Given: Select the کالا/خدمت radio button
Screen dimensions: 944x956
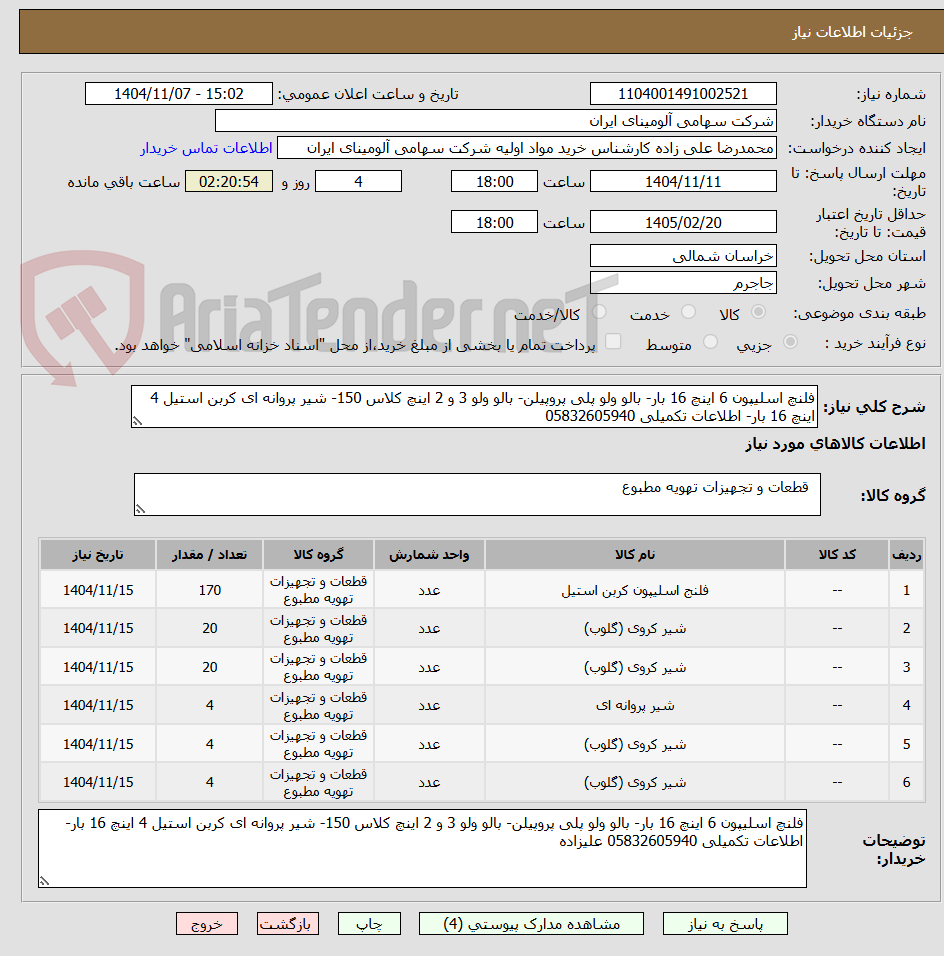Looking at the screenshot, I should point(599,312).
